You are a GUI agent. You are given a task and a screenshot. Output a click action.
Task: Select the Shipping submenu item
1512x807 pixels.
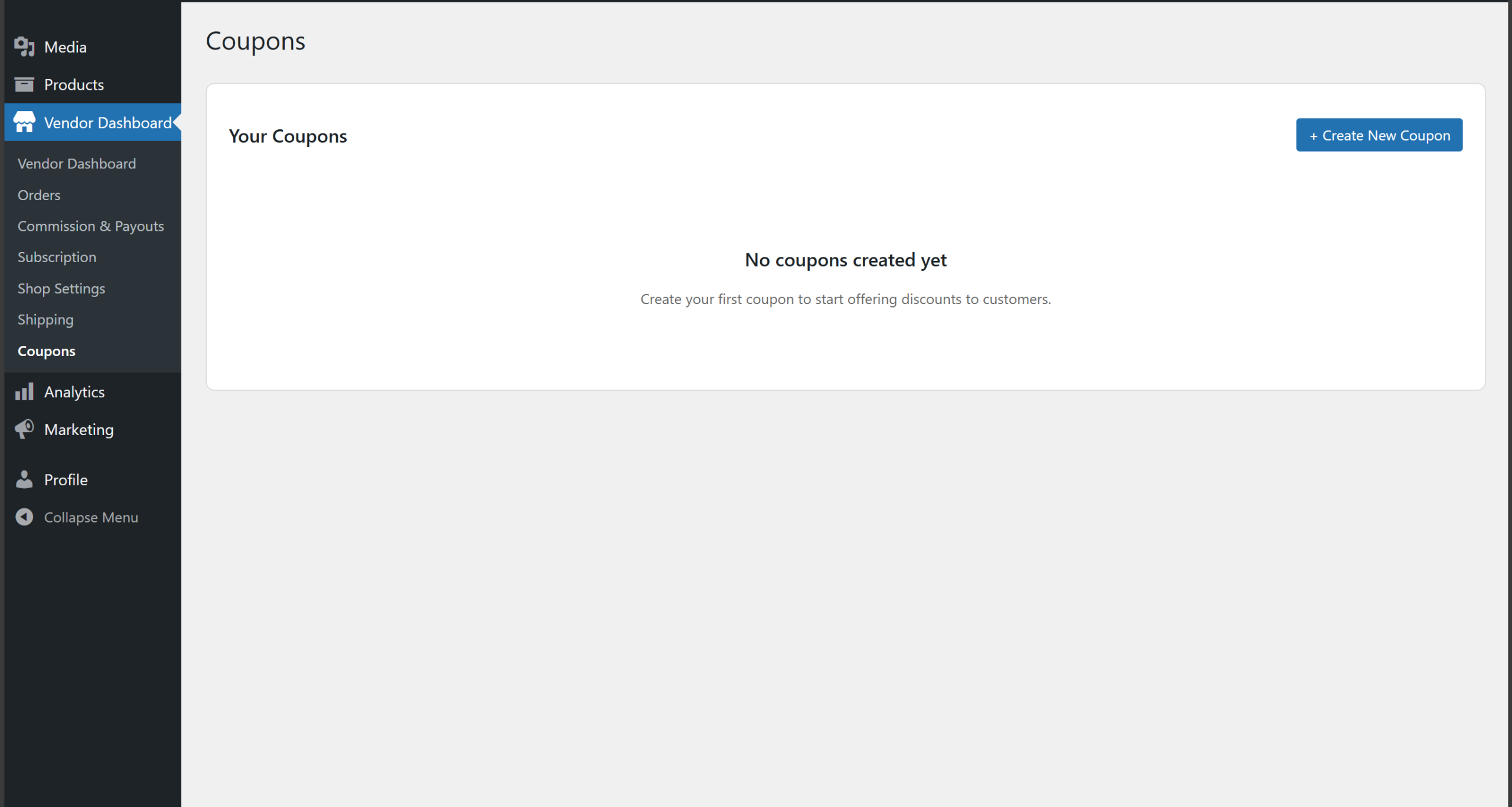[45, 320]
